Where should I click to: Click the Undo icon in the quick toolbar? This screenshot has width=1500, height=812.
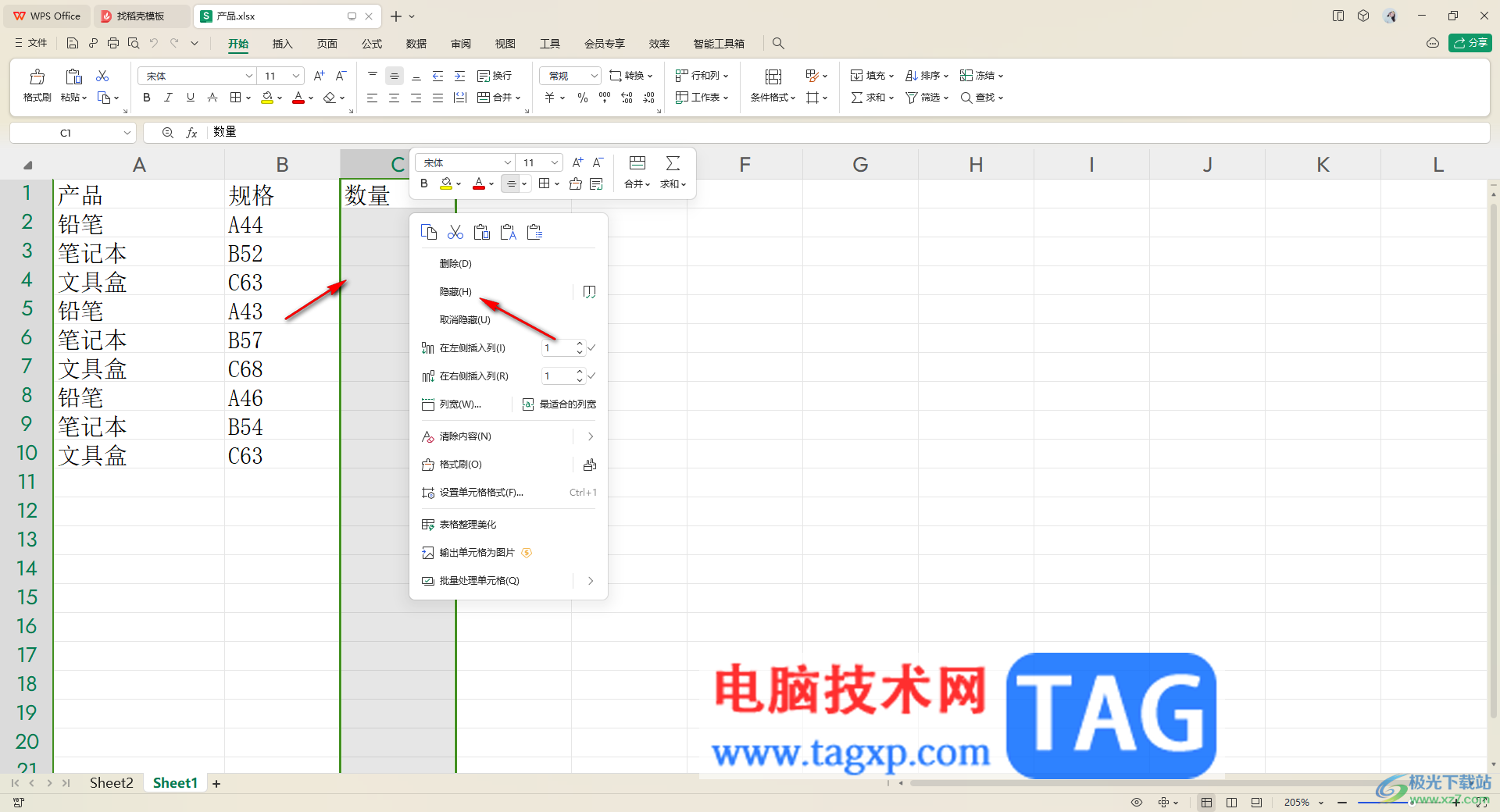154,43
